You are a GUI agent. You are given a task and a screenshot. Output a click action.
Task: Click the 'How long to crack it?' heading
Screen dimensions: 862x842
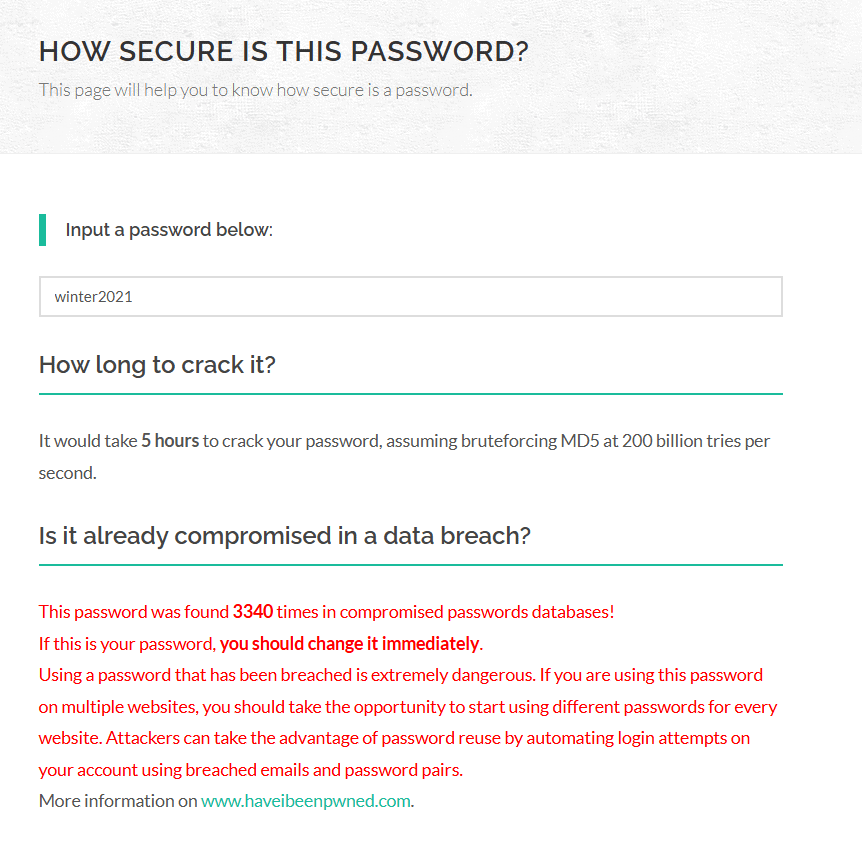(157, 365)
